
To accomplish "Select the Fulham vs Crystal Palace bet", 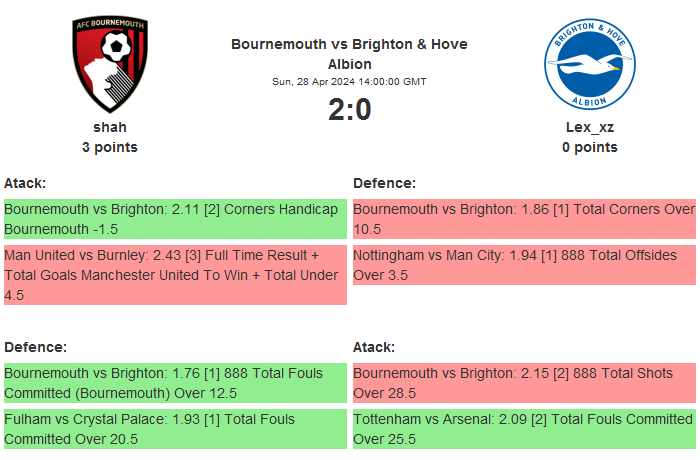I will 175,429.
